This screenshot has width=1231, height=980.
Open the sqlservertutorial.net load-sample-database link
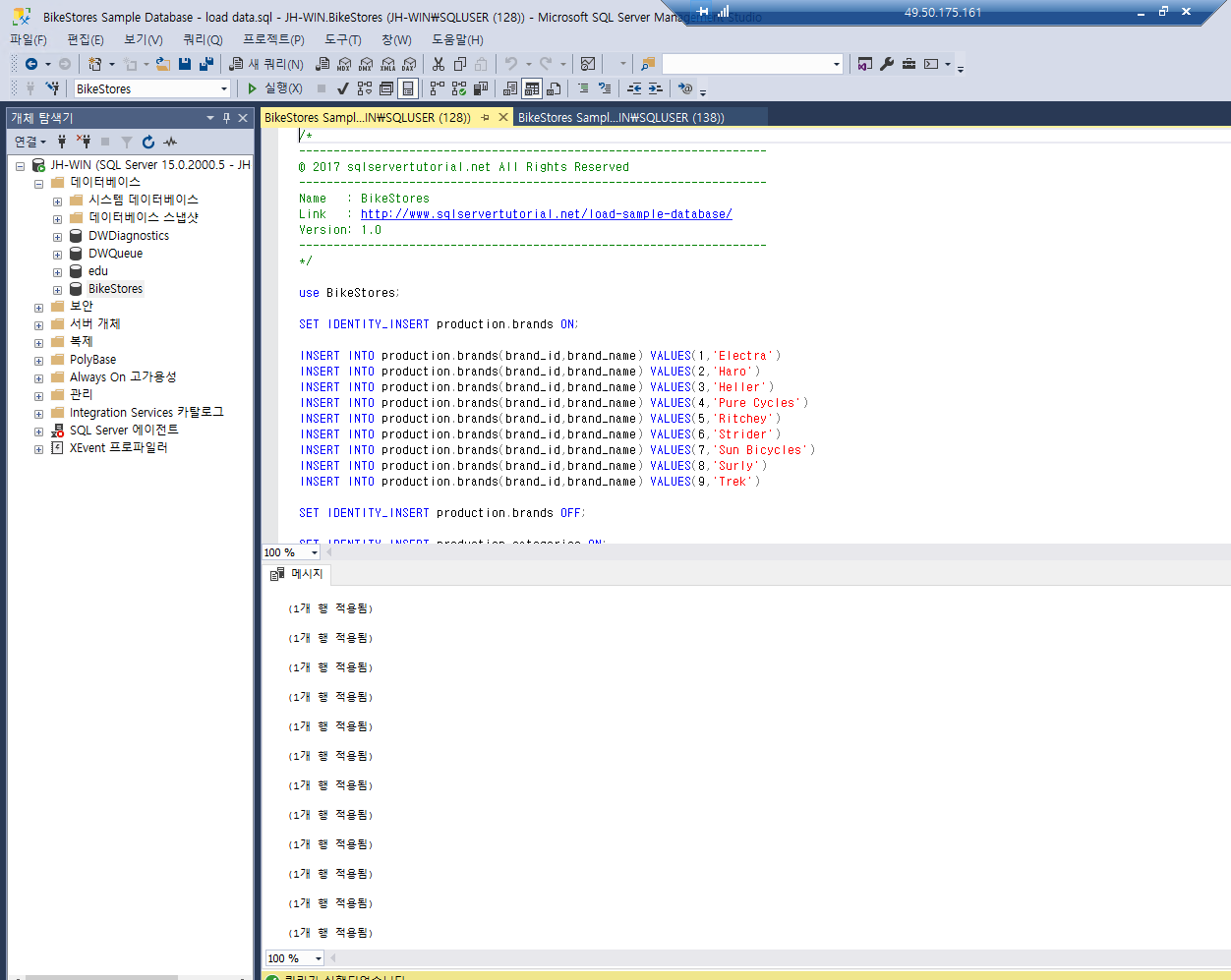546,214
